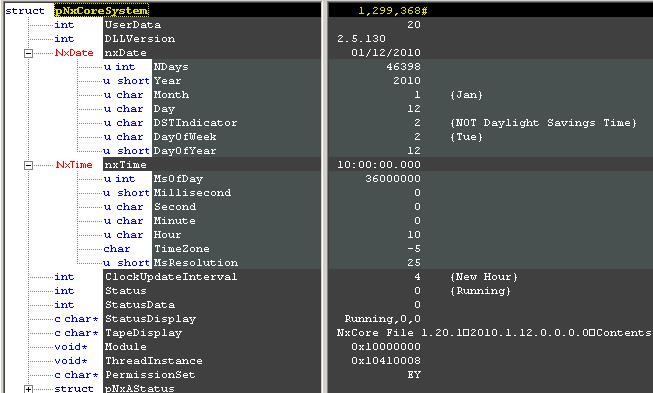
Task: Click the -5 TimeZone value
Action: pyautogui.click(x=414, y=249)
